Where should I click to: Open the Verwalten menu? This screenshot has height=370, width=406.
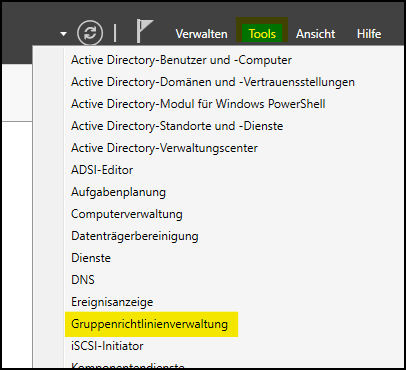201,34
